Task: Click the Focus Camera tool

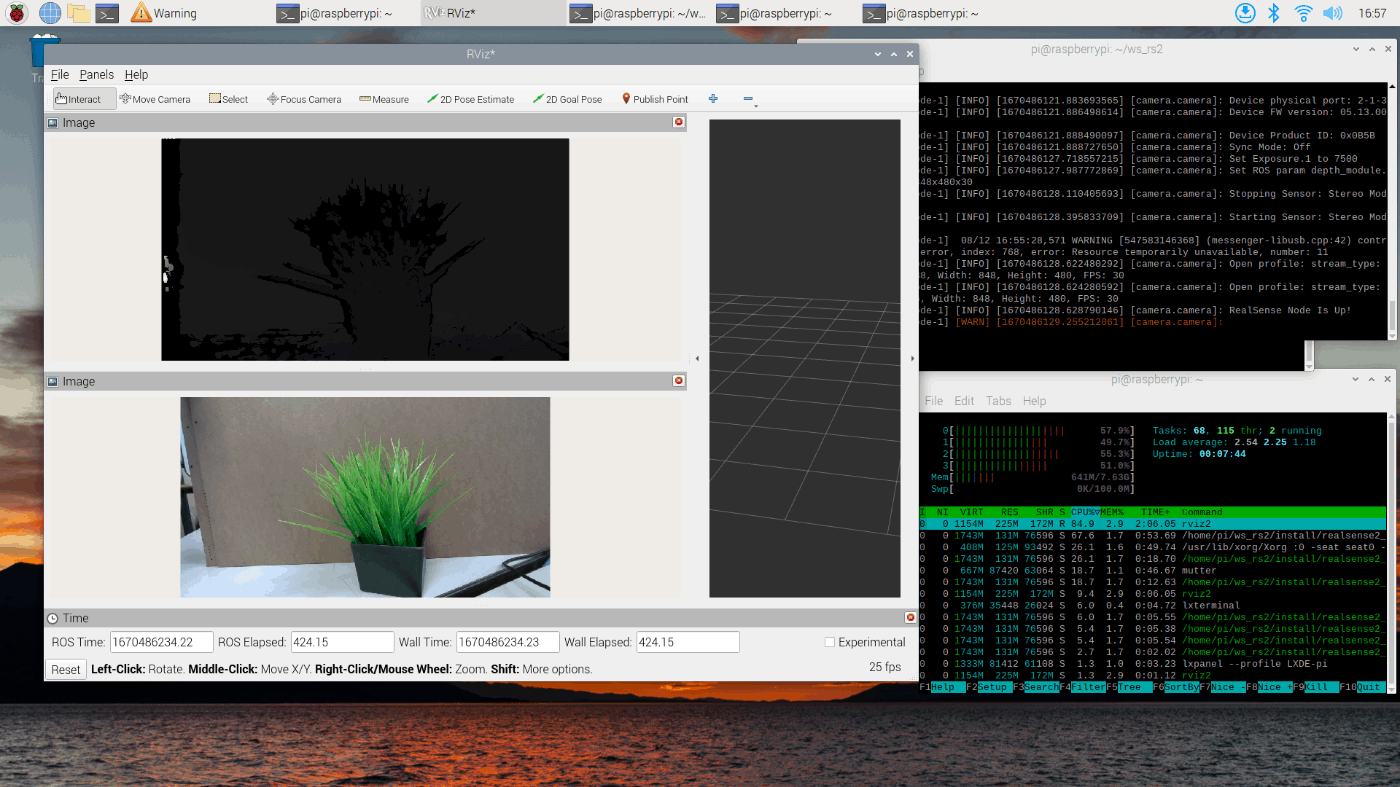Action: pyautogui.click(x=303, y=99)
